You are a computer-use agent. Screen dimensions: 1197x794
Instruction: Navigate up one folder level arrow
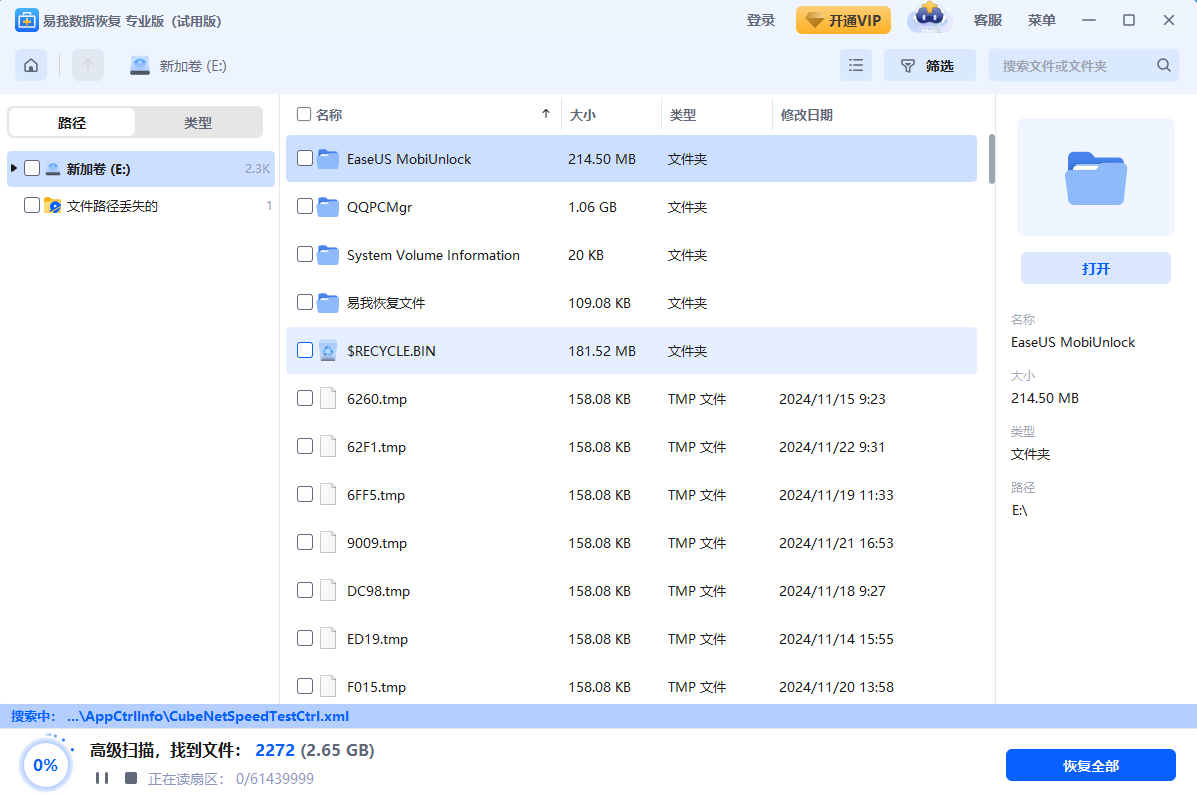pos(88,66)
